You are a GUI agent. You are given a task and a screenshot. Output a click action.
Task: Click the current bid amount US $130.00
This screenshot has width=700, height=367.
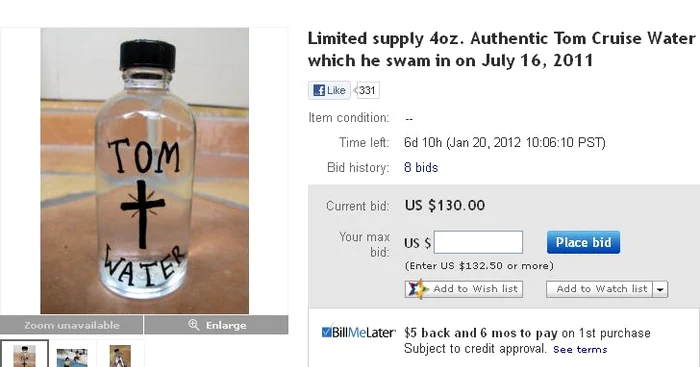click(445, 205)
